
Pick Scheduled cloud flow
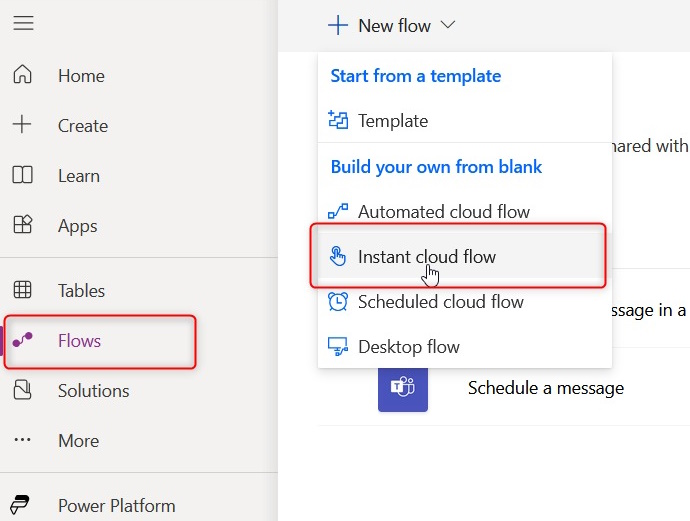pos(441,301)
